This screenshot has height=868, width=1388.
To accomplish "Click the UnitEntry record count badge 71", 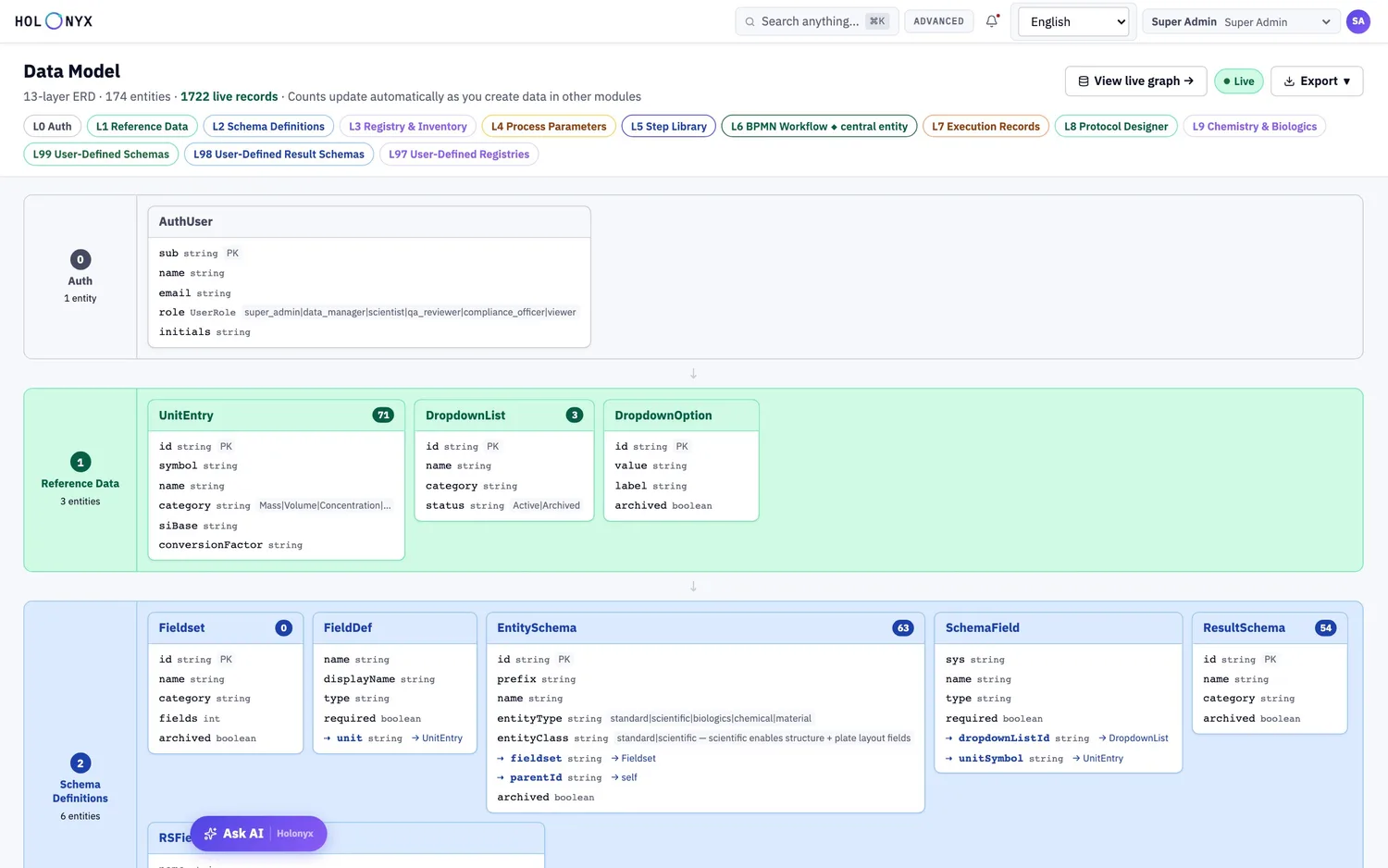I will (383, 415).
